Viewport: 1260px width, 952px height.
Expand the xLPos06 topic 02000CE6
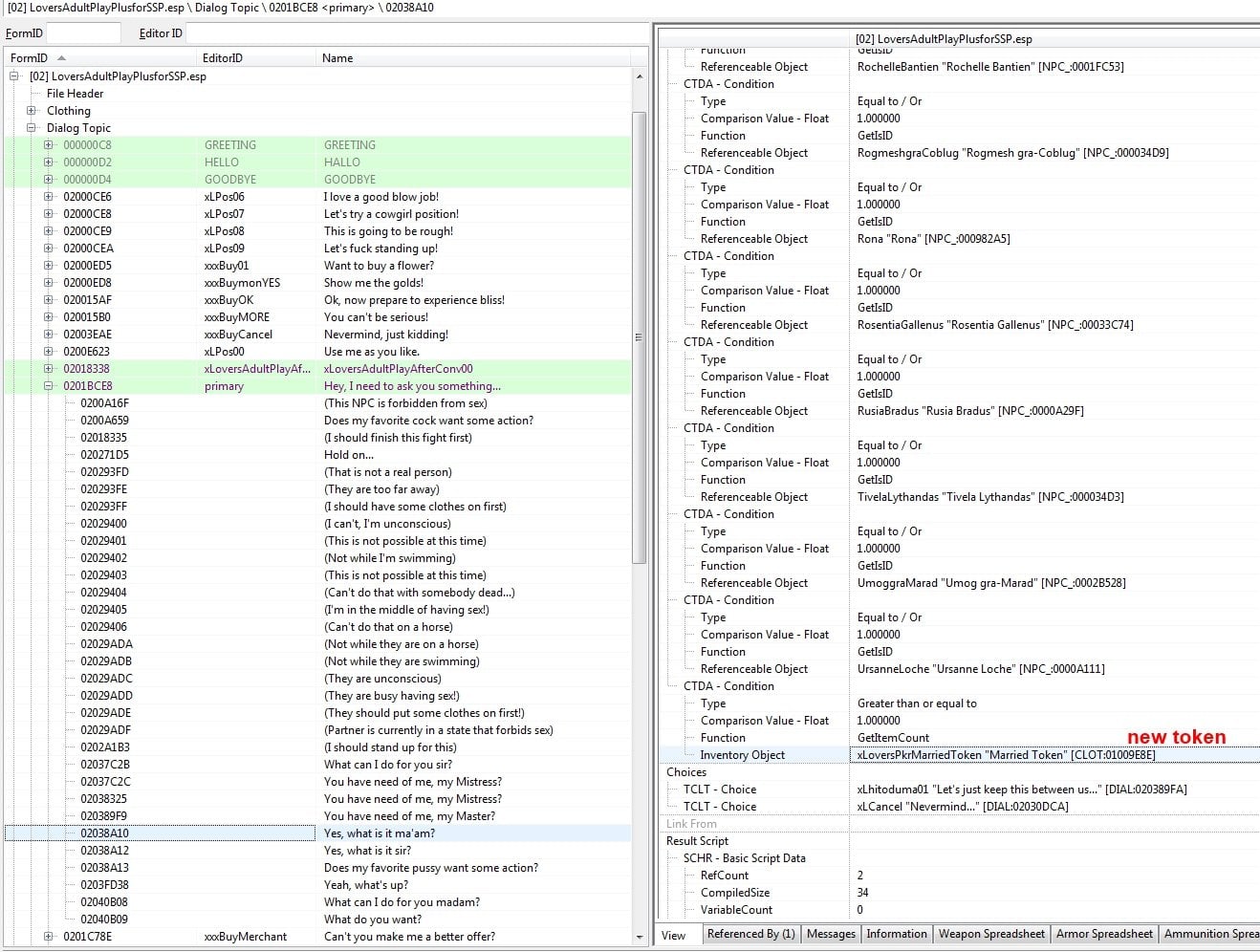pos(49,197)
